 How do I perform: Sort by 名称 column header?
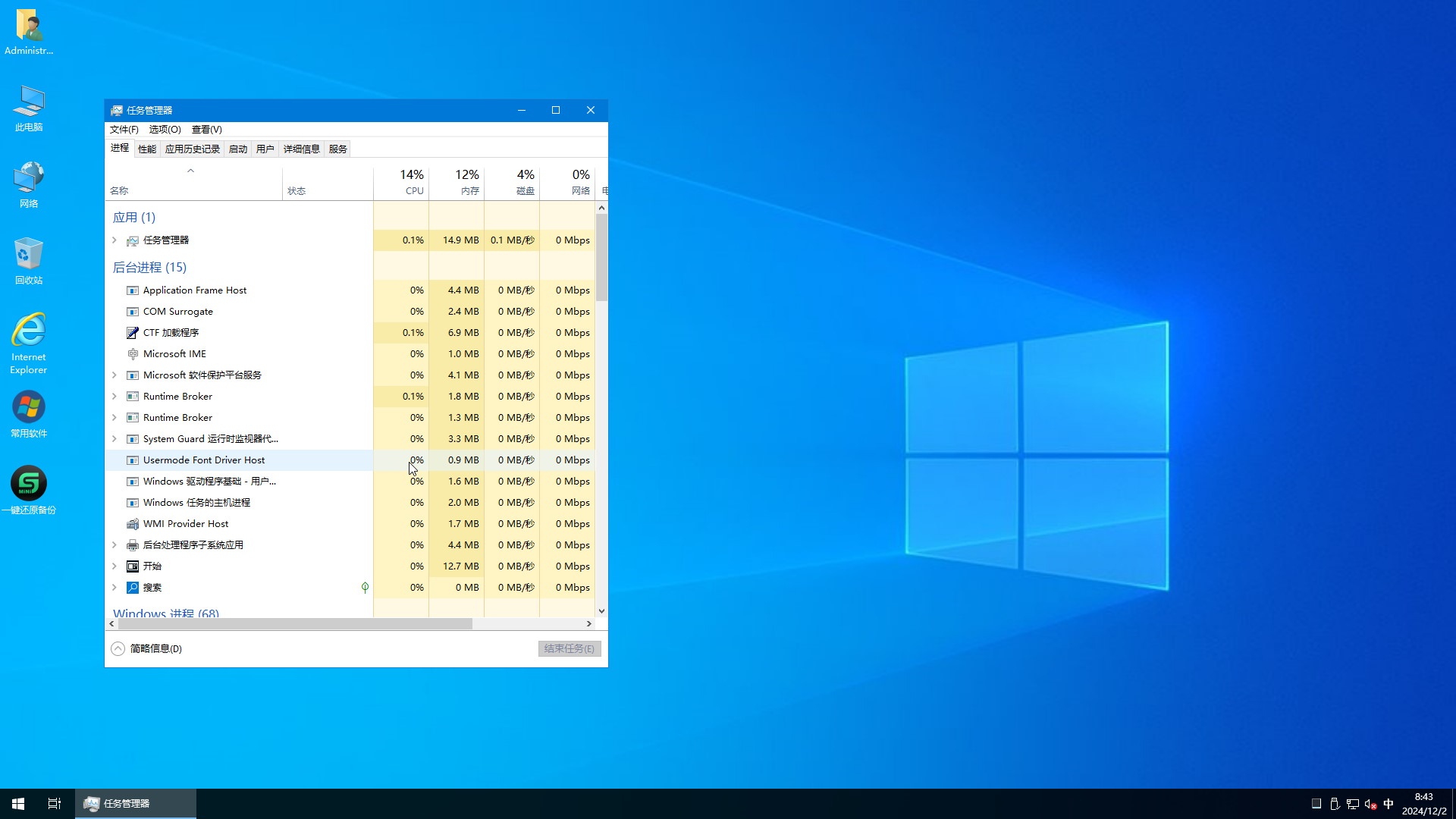click(x=193, y=183)
